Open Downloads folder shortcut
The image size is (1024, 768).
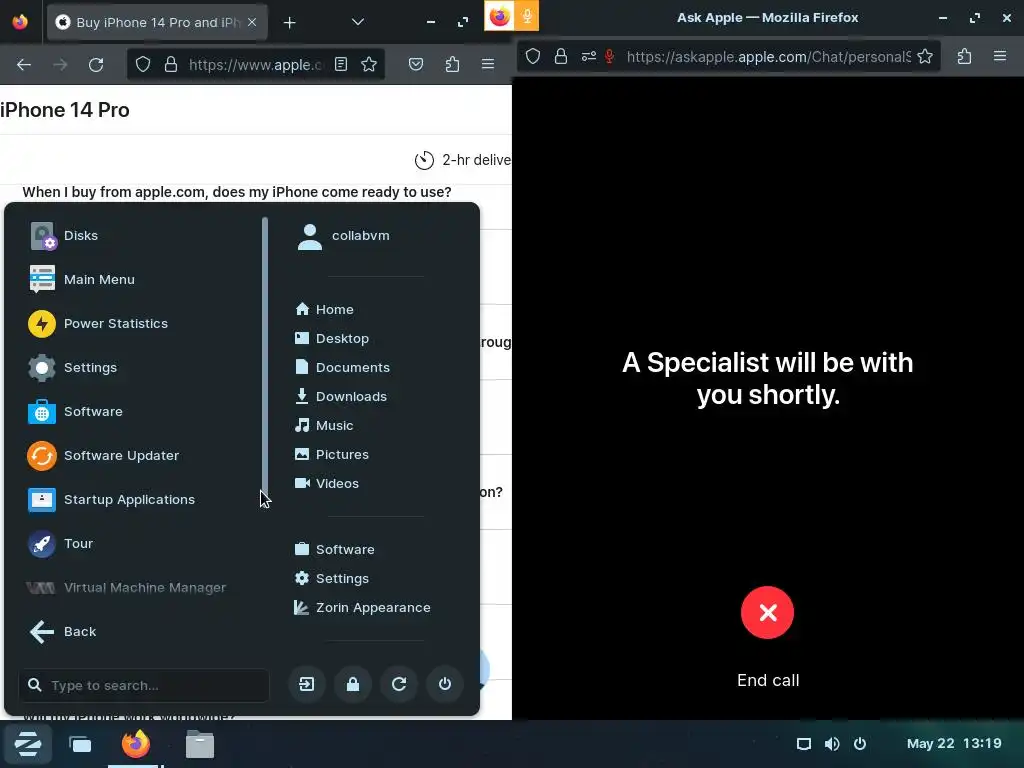pyautogui.click(x=342, y=396)
